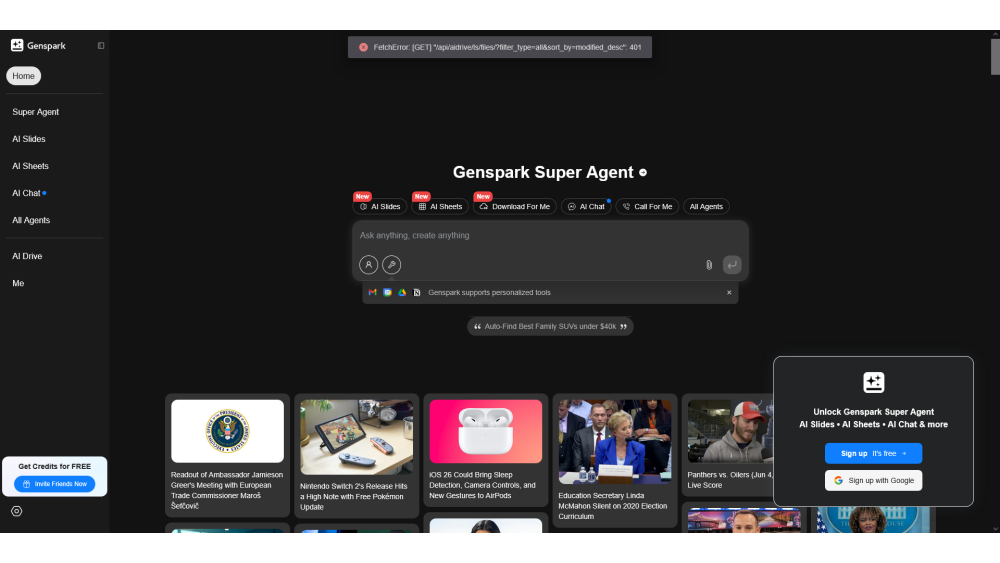This screenshot has width=1000, height=563.
Task: Open Super Agent from the sidebar
Action: click(x=36, y=112)
